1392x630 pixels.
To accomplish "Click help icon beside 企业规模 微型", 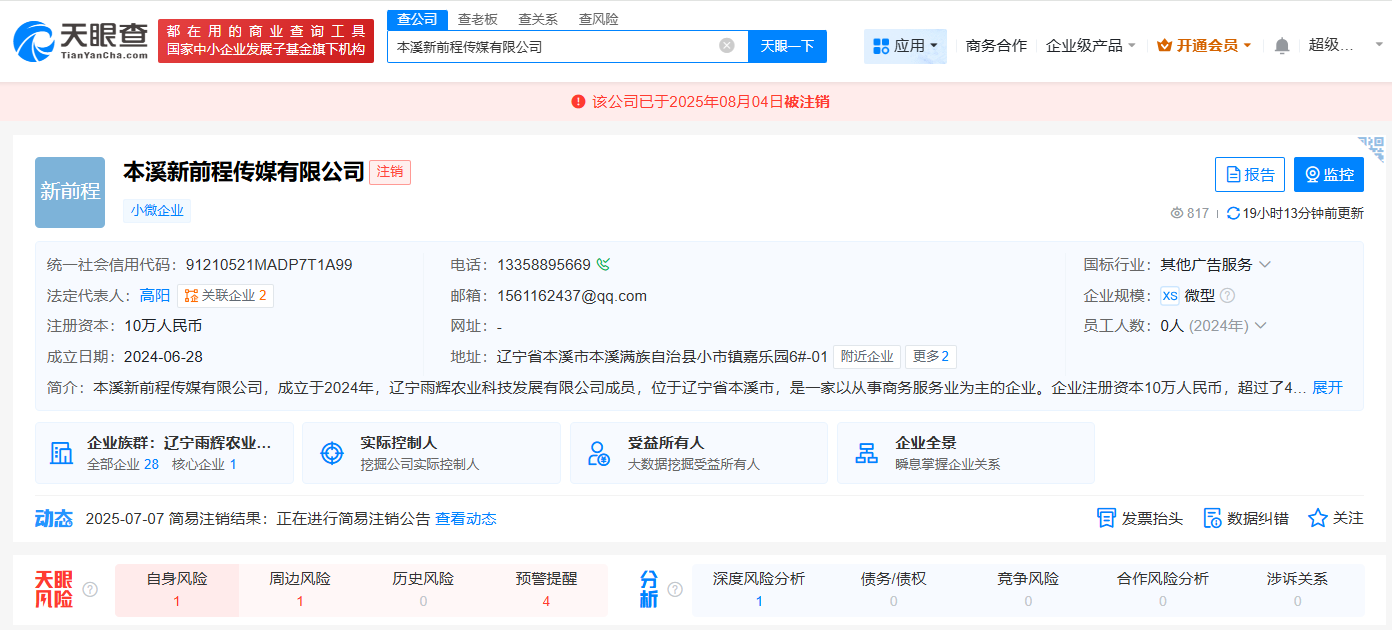I will point(1227,296).
